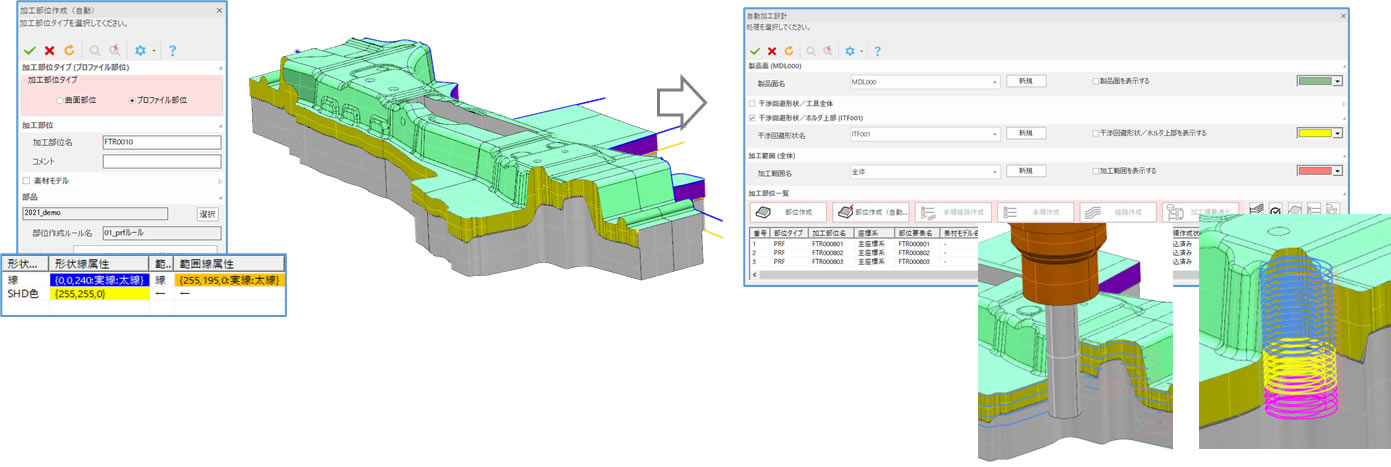Image resolution: width=1391 pixels, height=467 pixels.
Task: Toggle 製品面を表示する checkbox
Action: click(x=1097, y=81)
